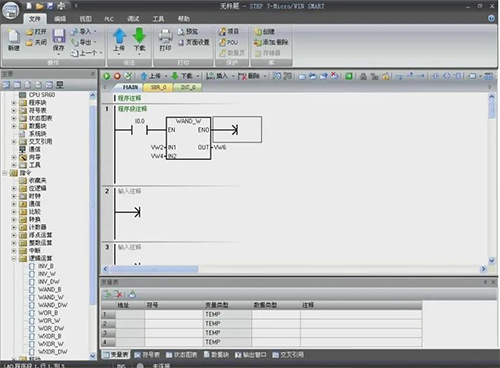
Task: Open the 符号表 bottom panel tab
Action: pos(147,355)
